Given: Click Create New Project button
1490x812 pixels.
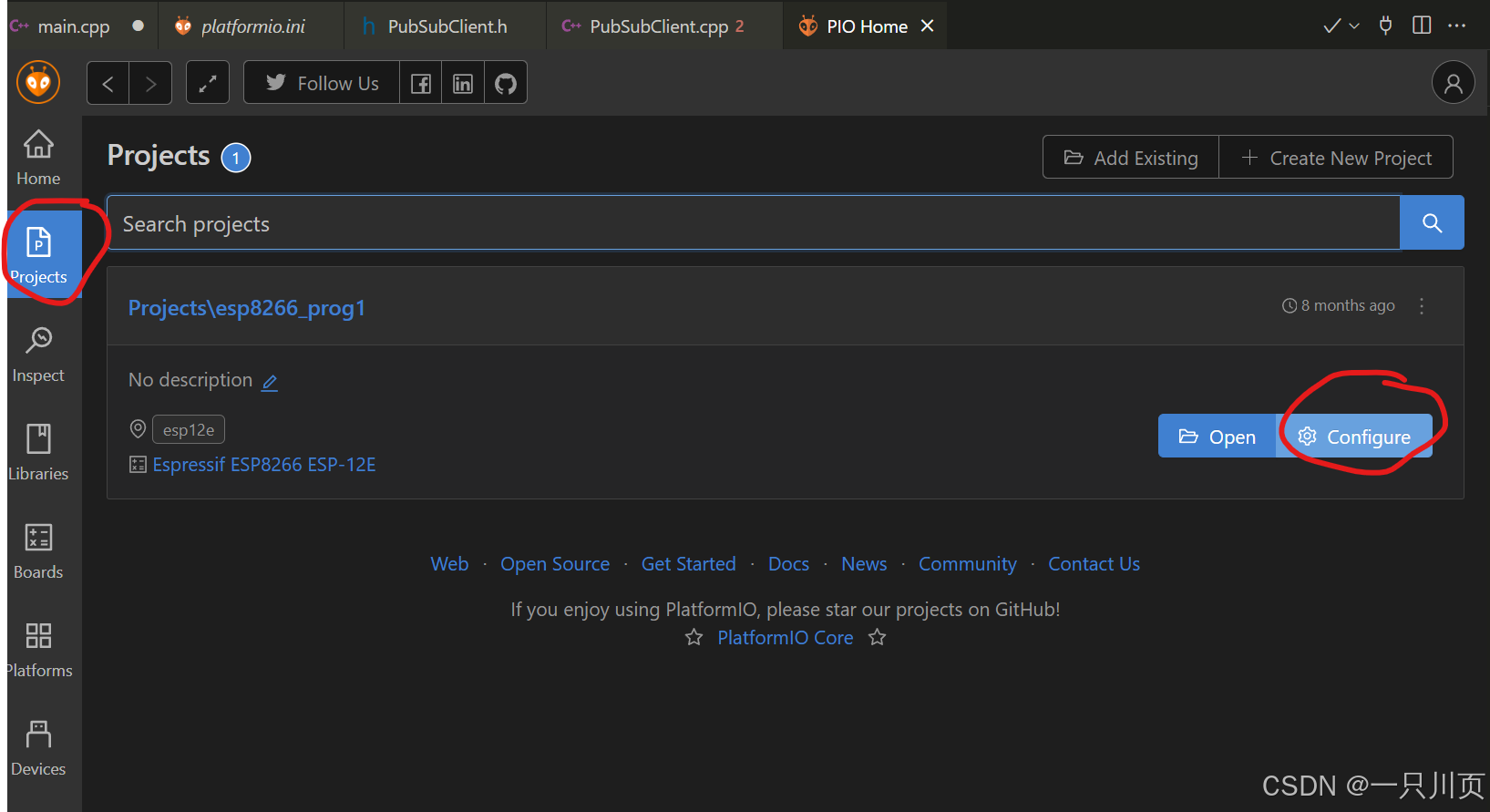Looking at the screenshot, I should coord(1336,158).
